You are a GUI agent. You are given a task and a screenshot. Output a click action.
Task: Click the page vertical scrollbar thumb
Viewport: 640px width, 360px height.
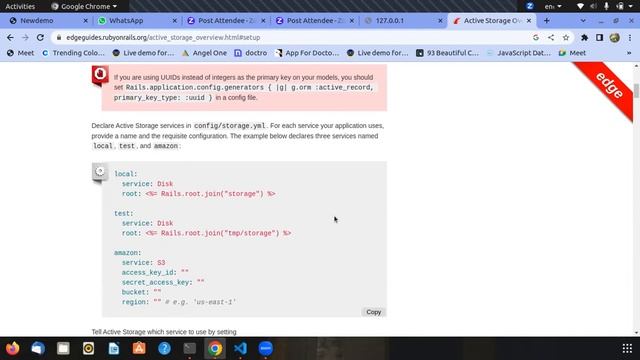coord(636,90)
